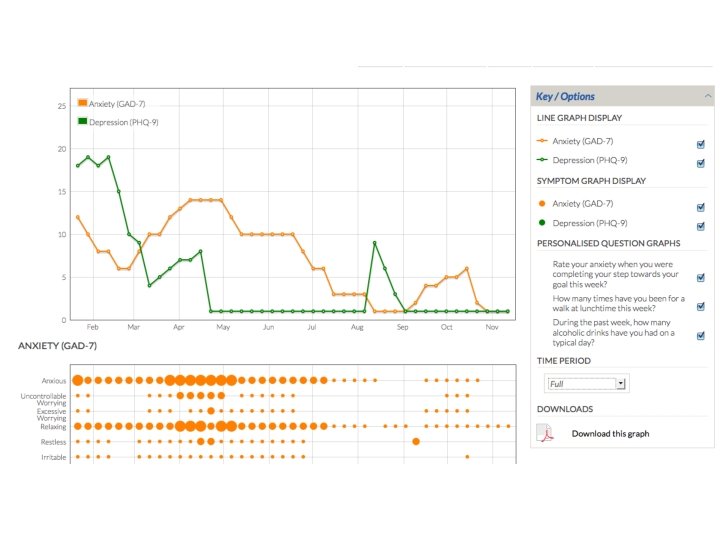Click green line marker for Depression line graph
This screenshot has height=540, width=720.
(x=542, y=160)
